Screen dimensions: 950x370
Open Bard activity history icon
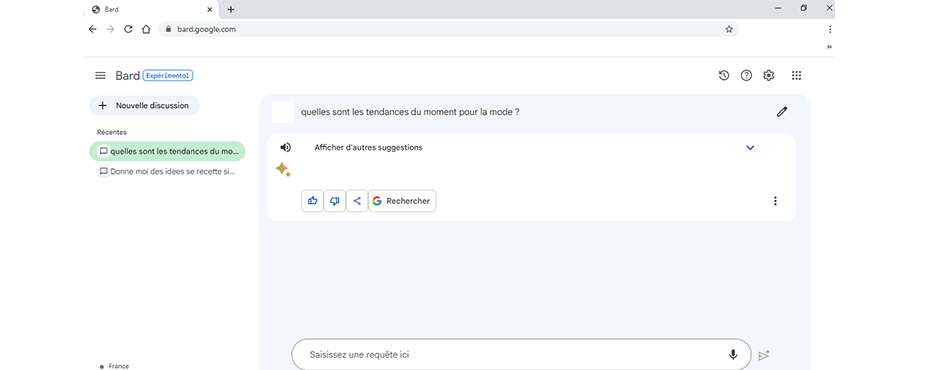723,76
